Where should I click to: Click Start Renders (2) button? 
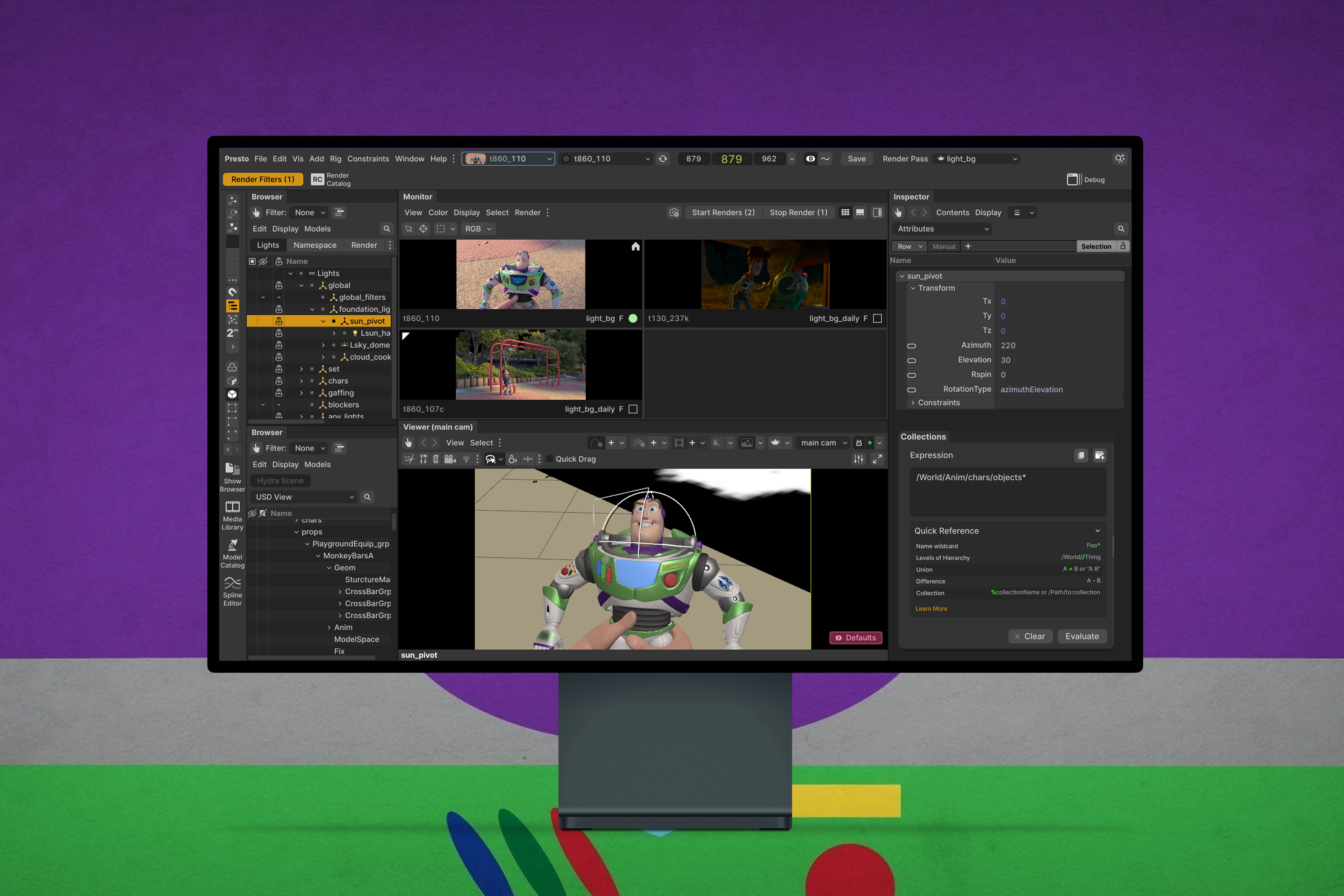click(x=723, y=213)
